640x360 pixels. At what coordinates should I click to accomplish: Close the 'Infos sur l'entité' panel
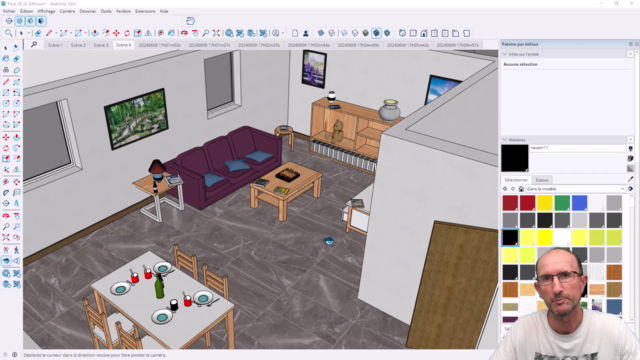630,54
